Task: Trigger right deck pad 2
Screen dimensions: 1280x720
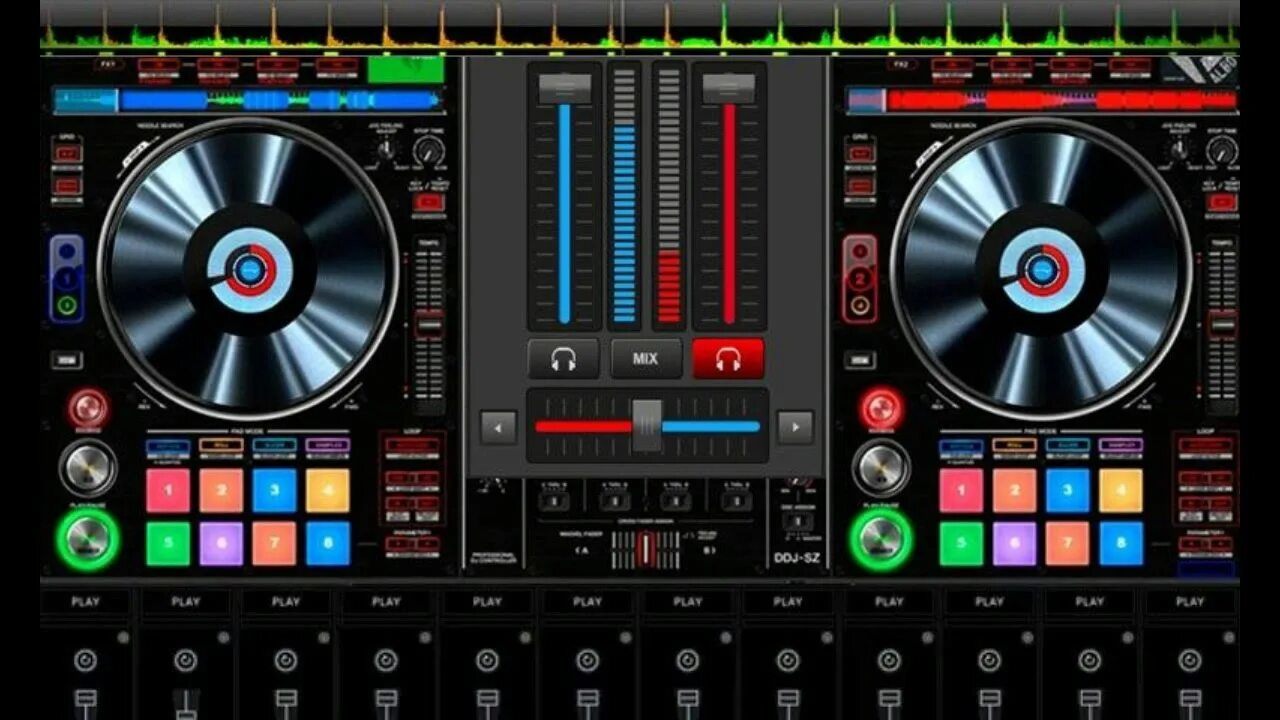Action: click(1014, 491)
